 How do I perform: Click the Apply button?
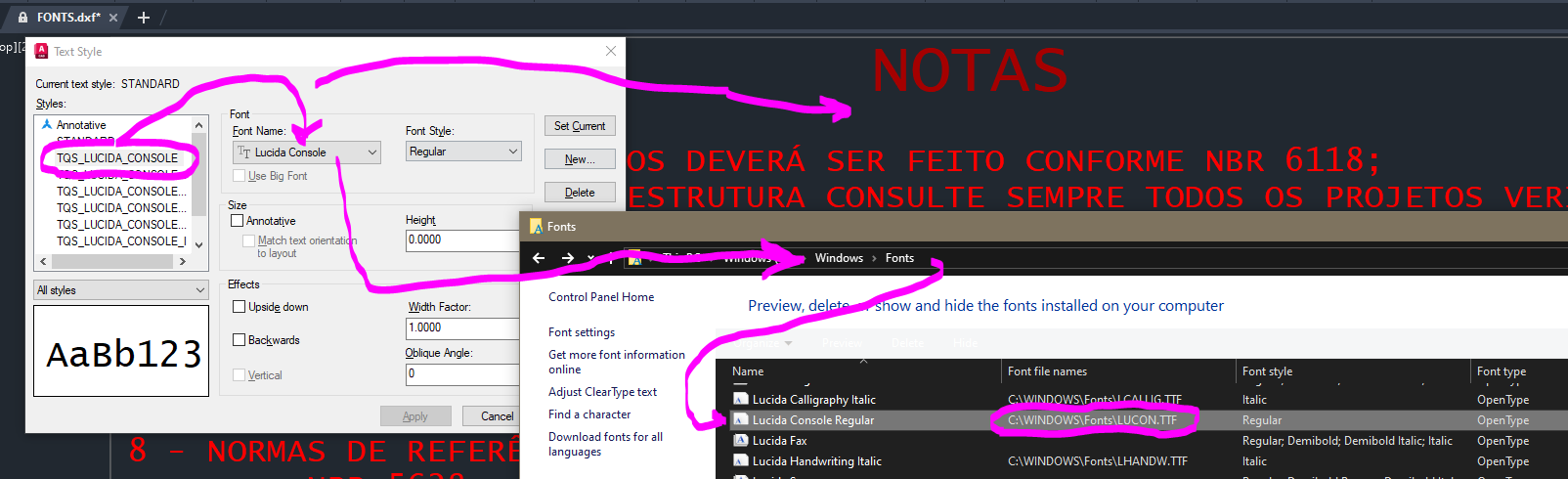(x=415, y=415)
